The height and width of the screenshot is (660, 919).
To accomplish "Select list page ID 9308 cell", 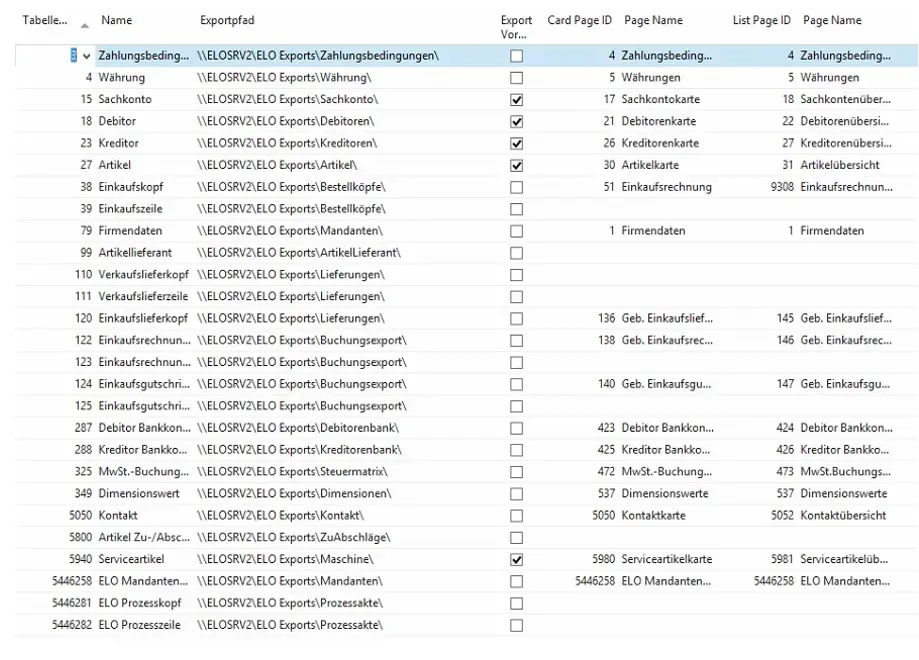I will (782, 187).
